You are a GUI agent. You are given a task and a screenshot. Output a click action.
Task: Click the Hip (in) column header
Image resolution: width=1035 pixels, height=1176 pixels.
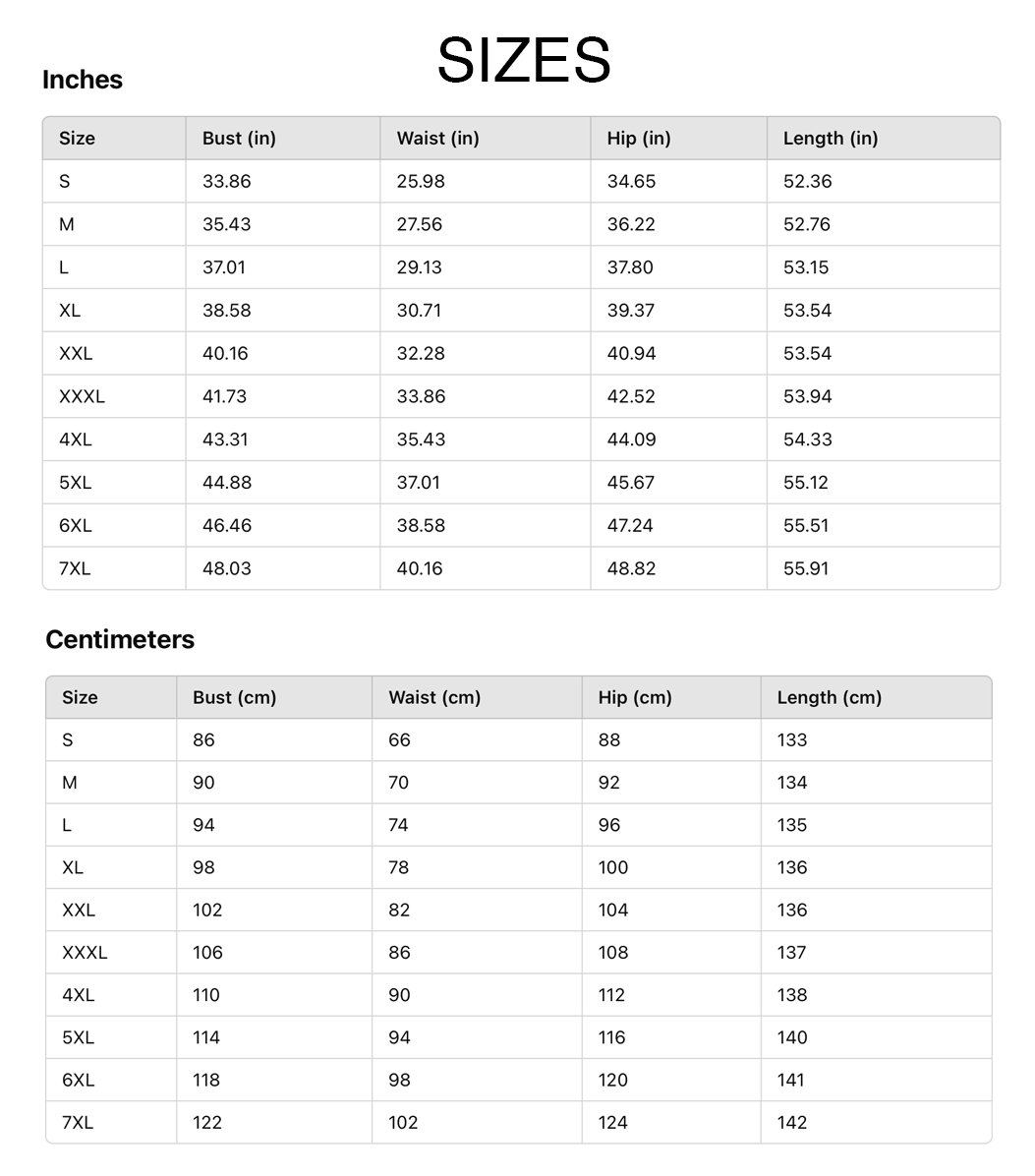coord(639,139)
